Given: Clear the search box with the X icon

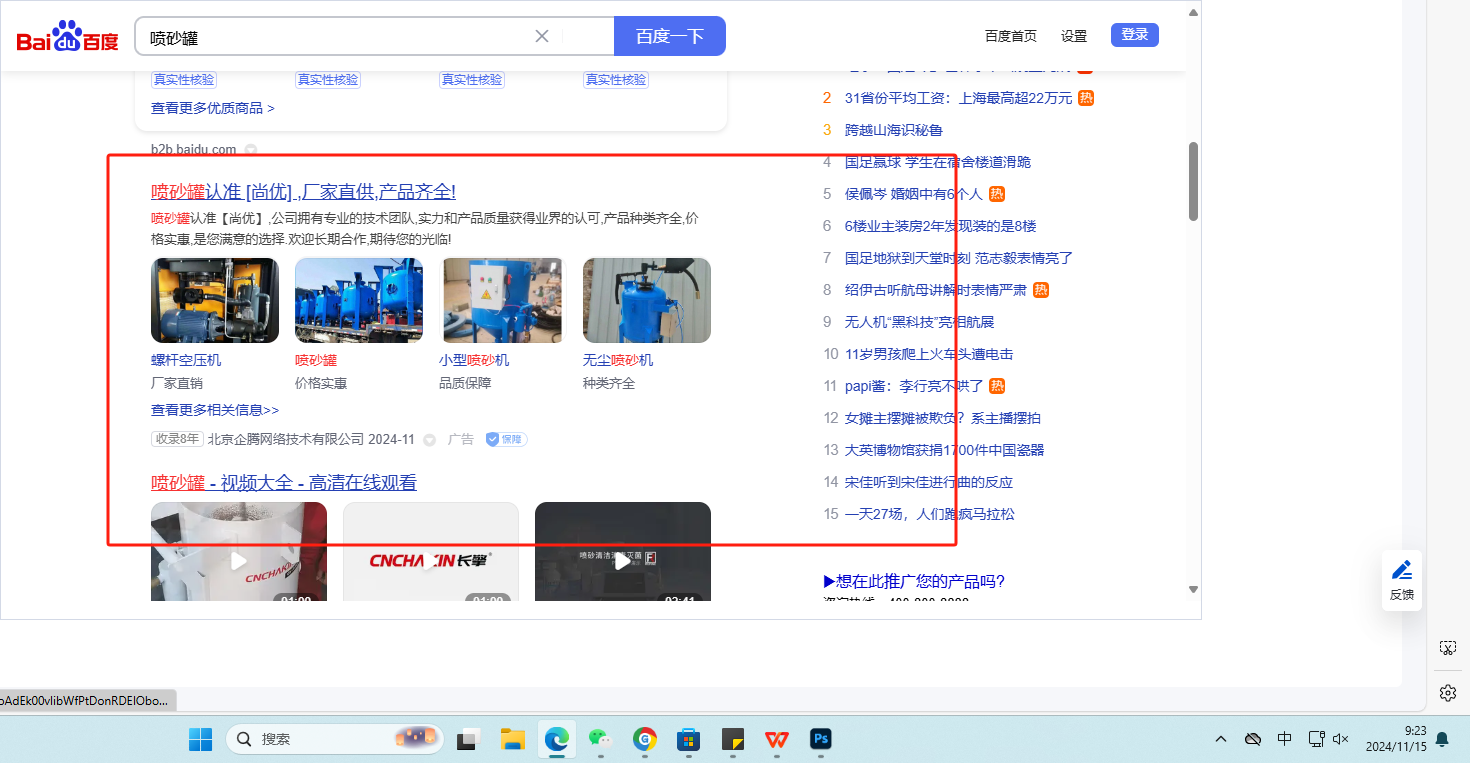Looking at the screenshot, I should 542,37.
